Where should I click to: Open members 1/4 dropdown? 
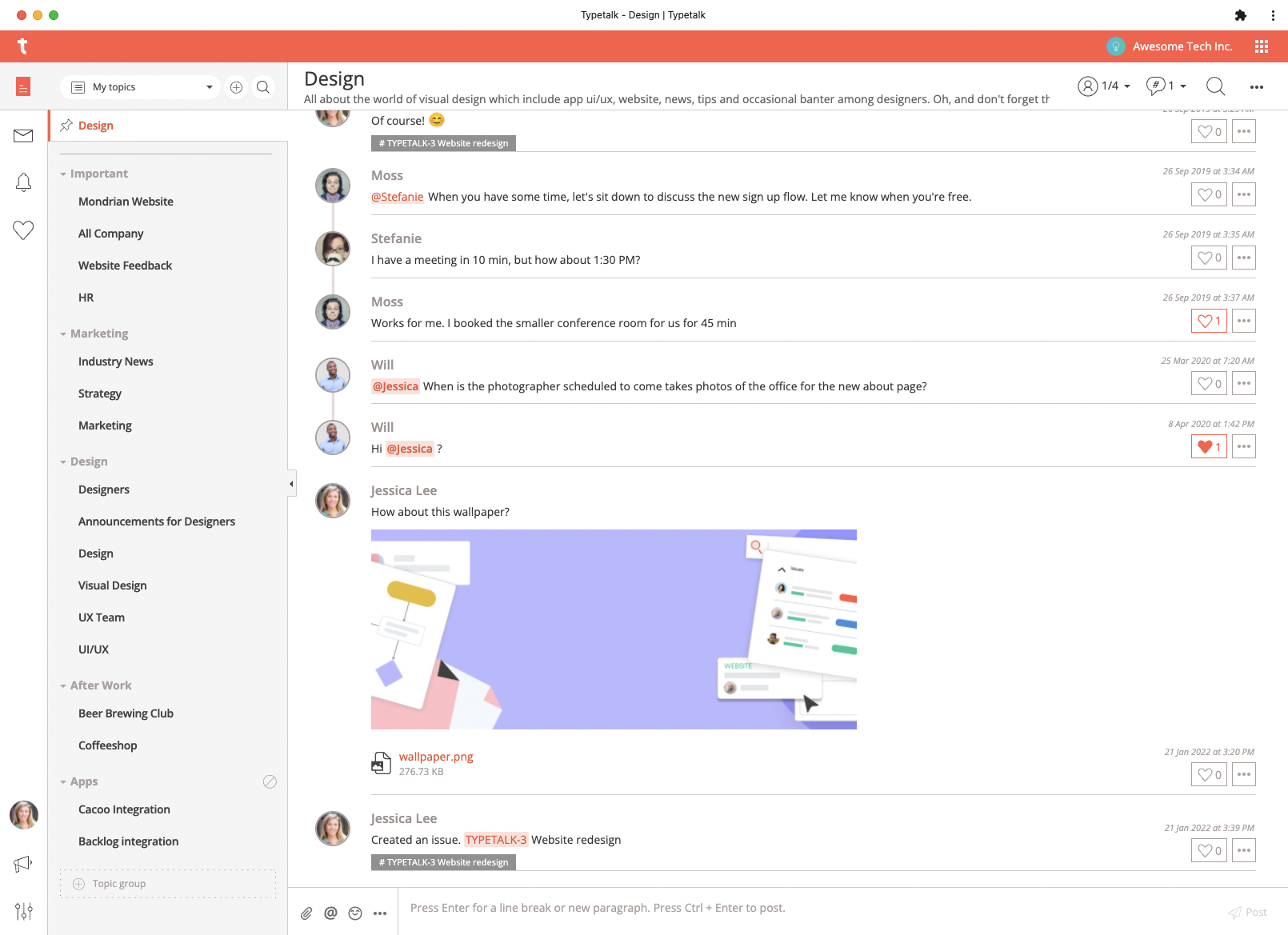1105,86
